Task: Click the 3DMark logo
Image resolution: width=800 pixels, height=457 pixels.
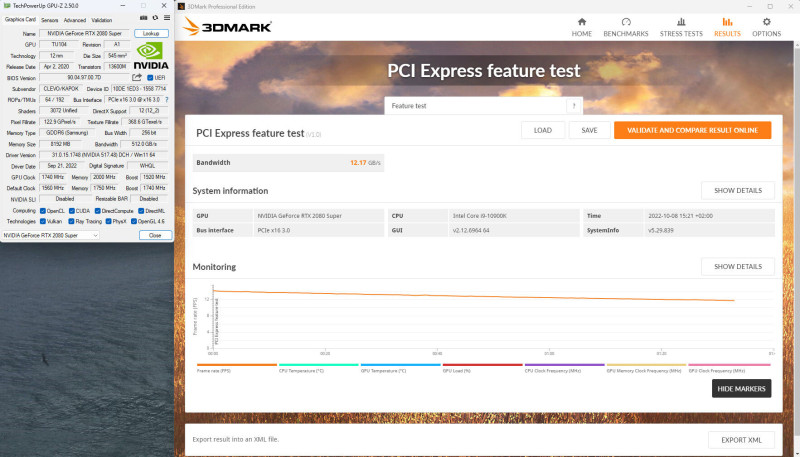Action: pos(228,27)
